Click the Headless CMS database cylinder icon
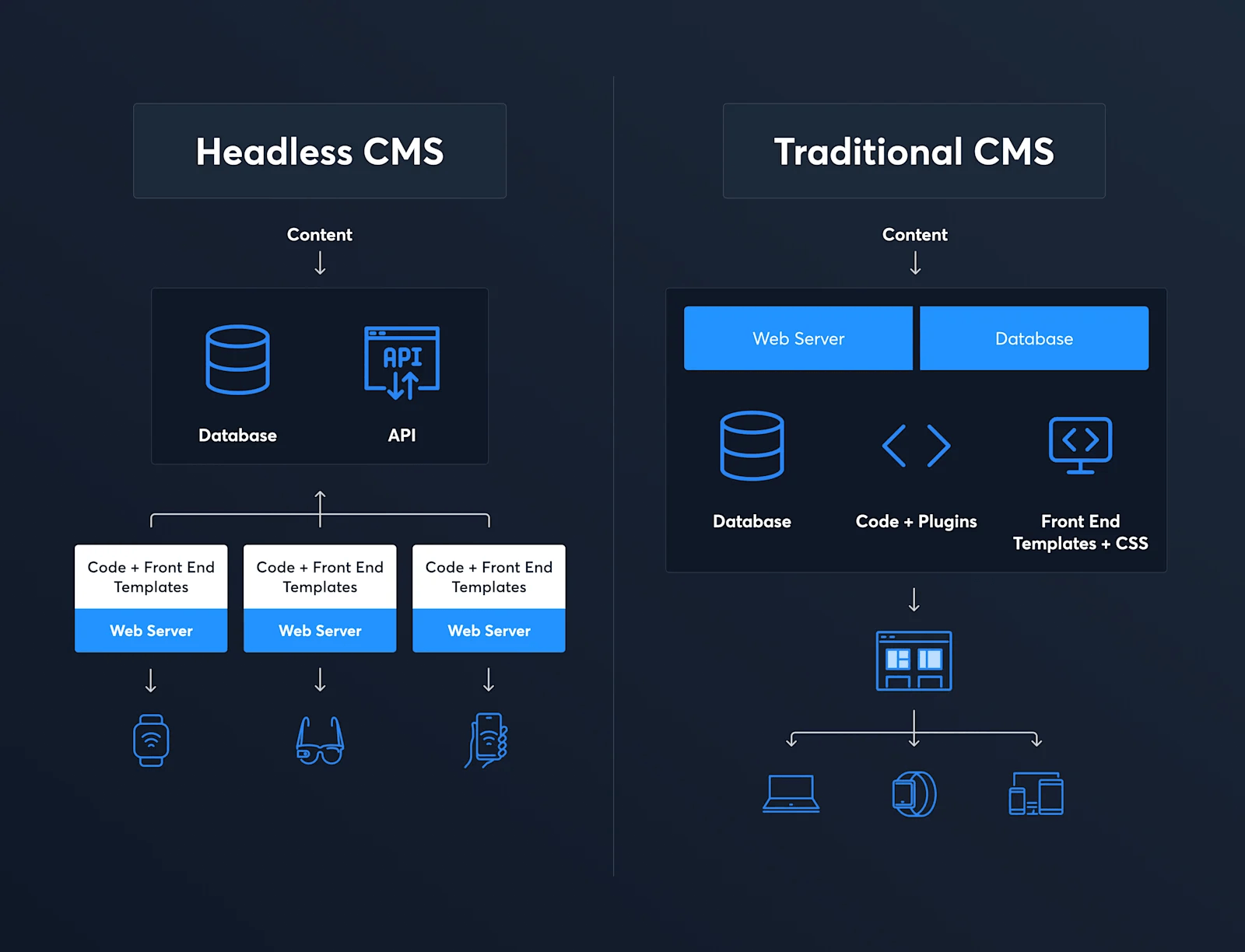This screenshot has height=952, width=1245. (x=237, y=359)
